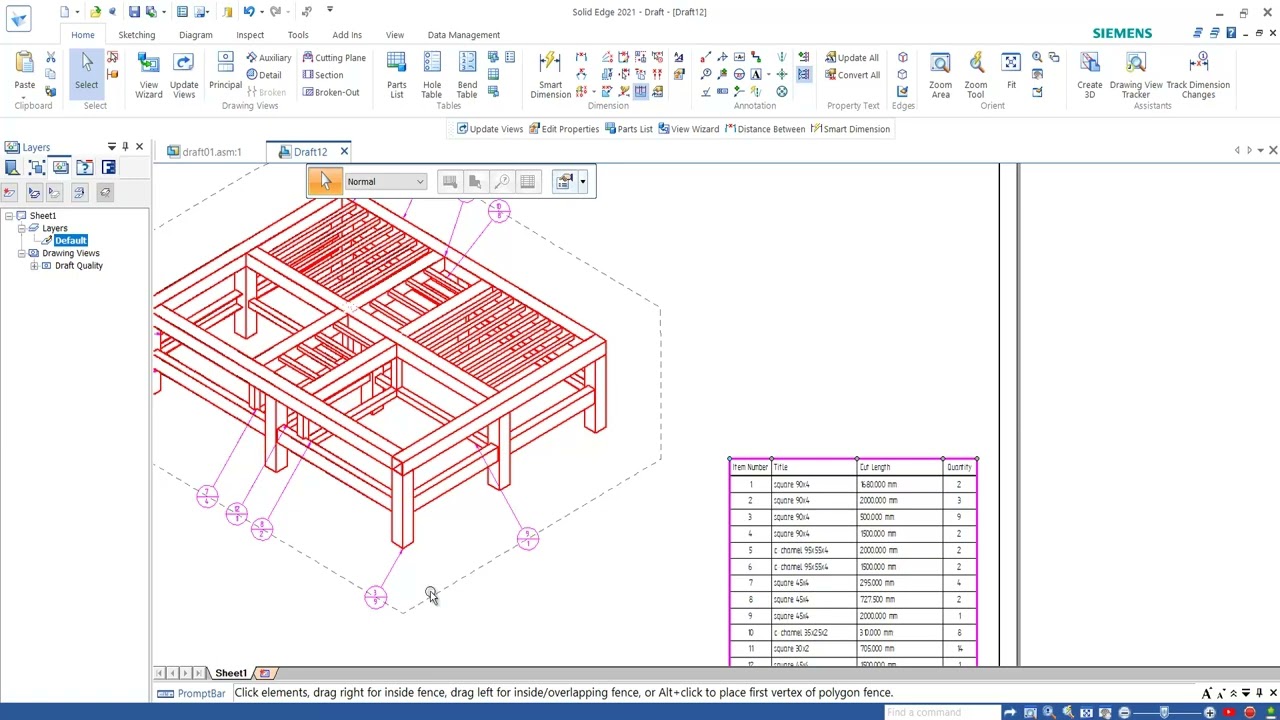Open the Layers panel options dropdown arrow

111,147
